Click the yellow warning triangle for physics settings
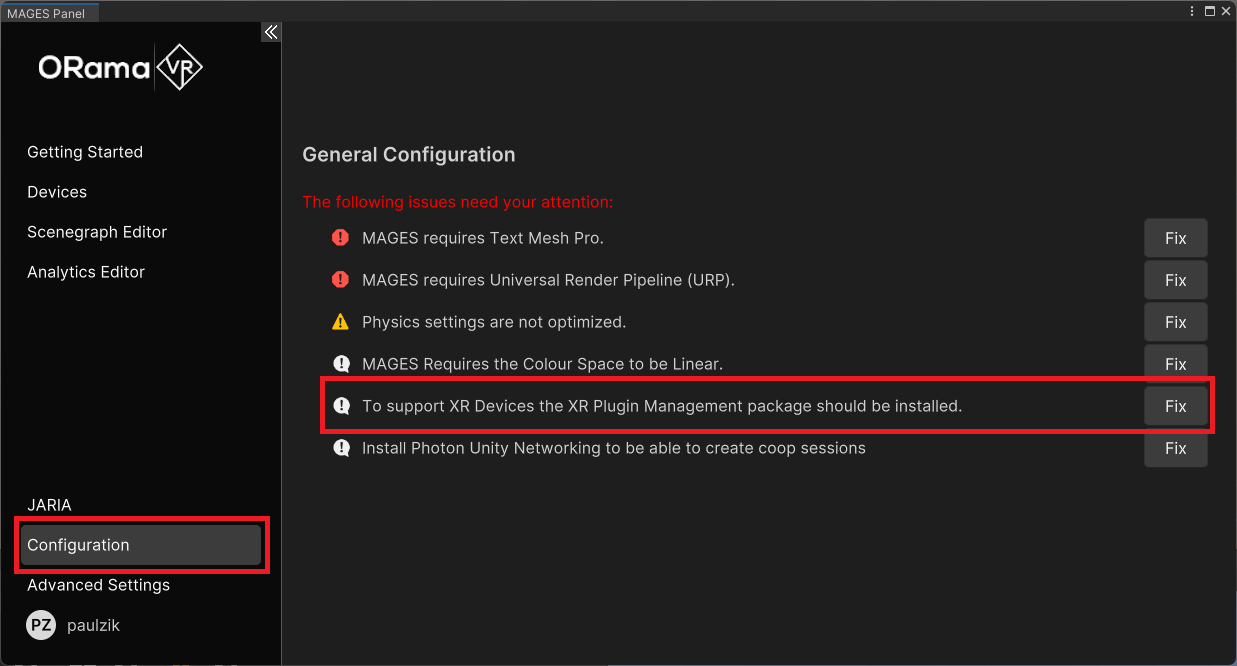Image resolution: width=1237 pixels, height=666 pixels. pyautogui.click(x=340, y=322)
